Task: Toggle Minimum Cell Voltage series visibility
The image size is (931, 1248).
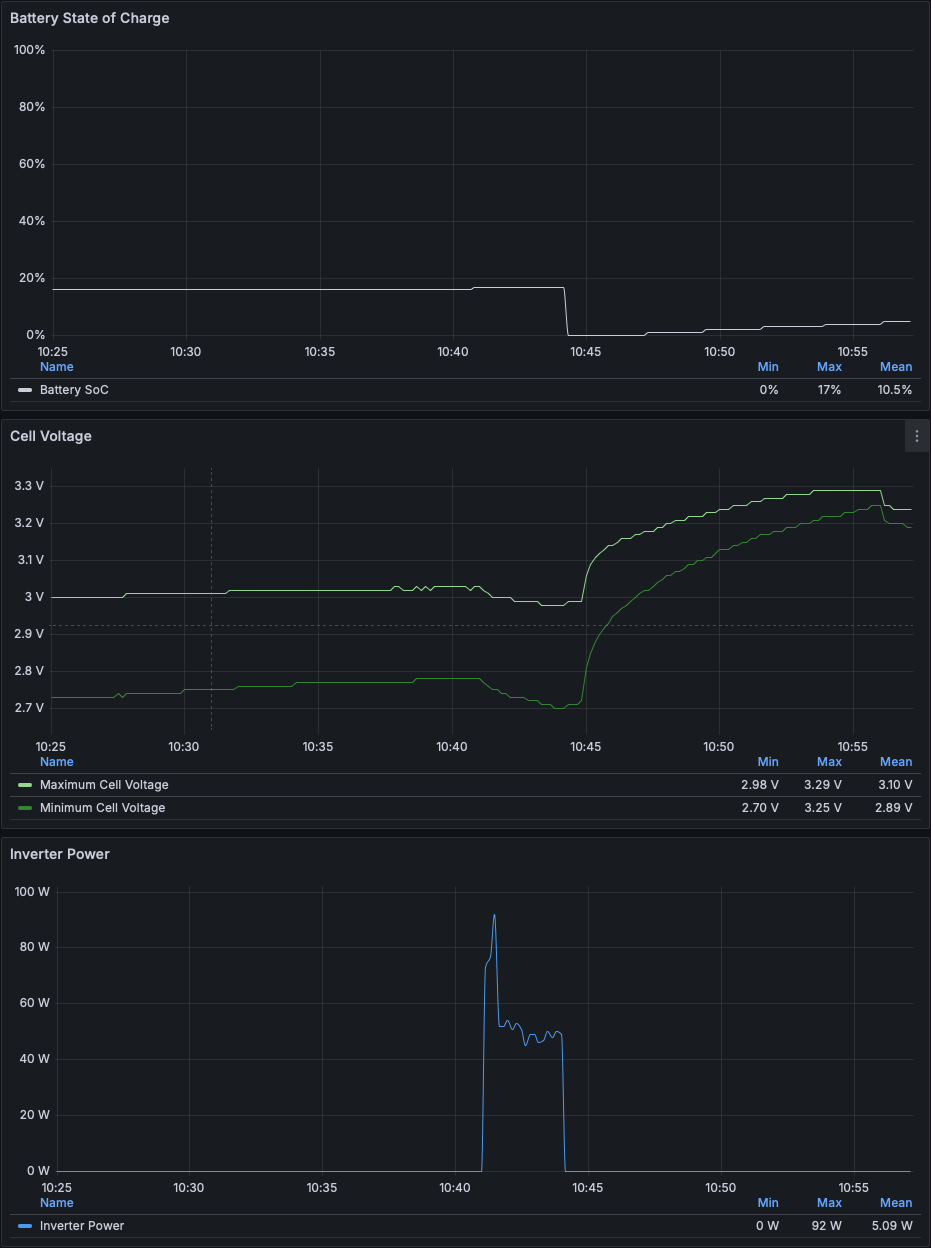Action: (x=102, y=808)
